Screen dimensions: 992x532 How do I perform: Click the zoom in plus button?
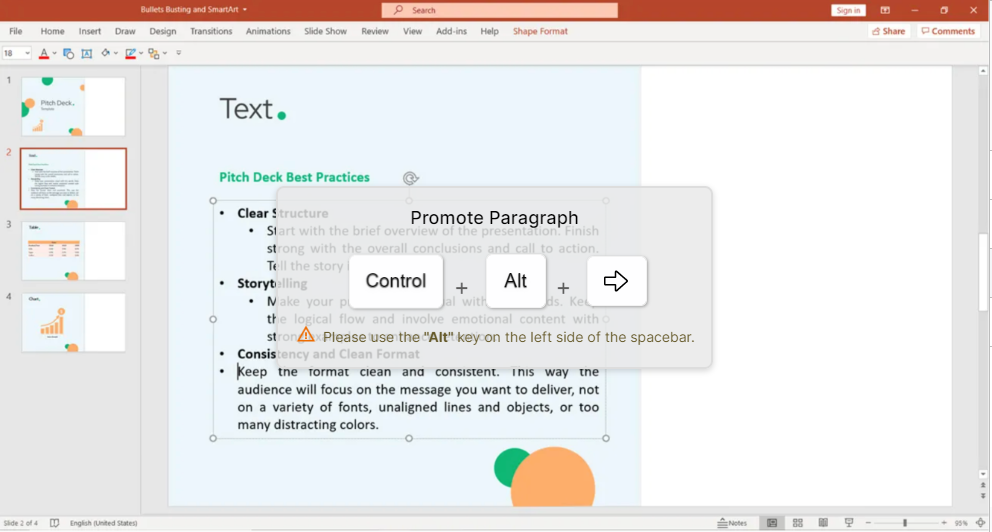point(944,523)
